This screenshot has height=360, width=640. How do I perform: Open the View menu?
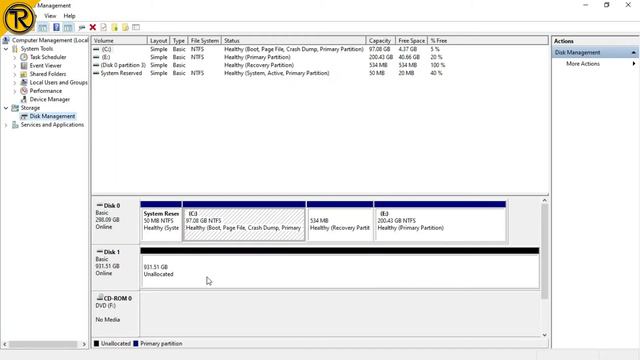[x=50, y=16]
